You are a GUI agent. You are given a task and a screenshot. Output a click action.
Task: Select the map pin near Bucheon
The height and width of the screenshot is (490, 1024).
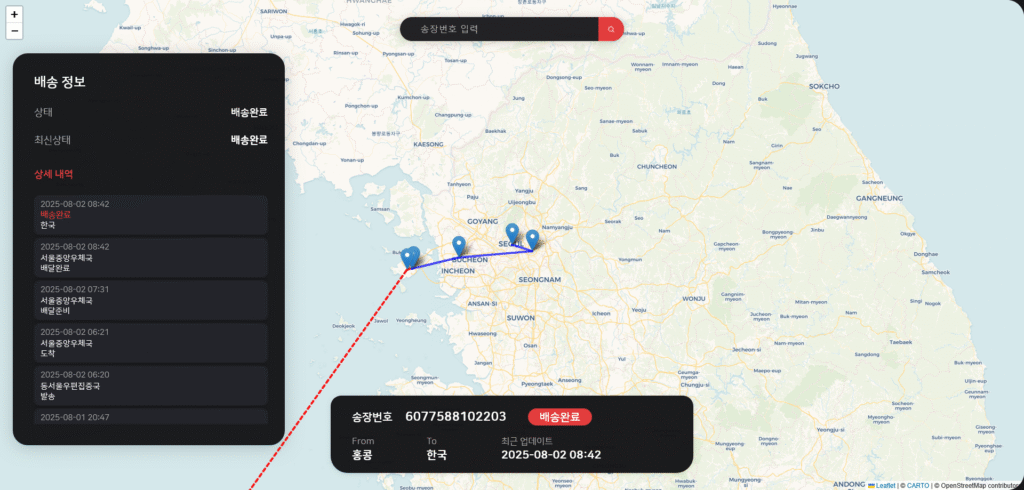click(459, 246)
